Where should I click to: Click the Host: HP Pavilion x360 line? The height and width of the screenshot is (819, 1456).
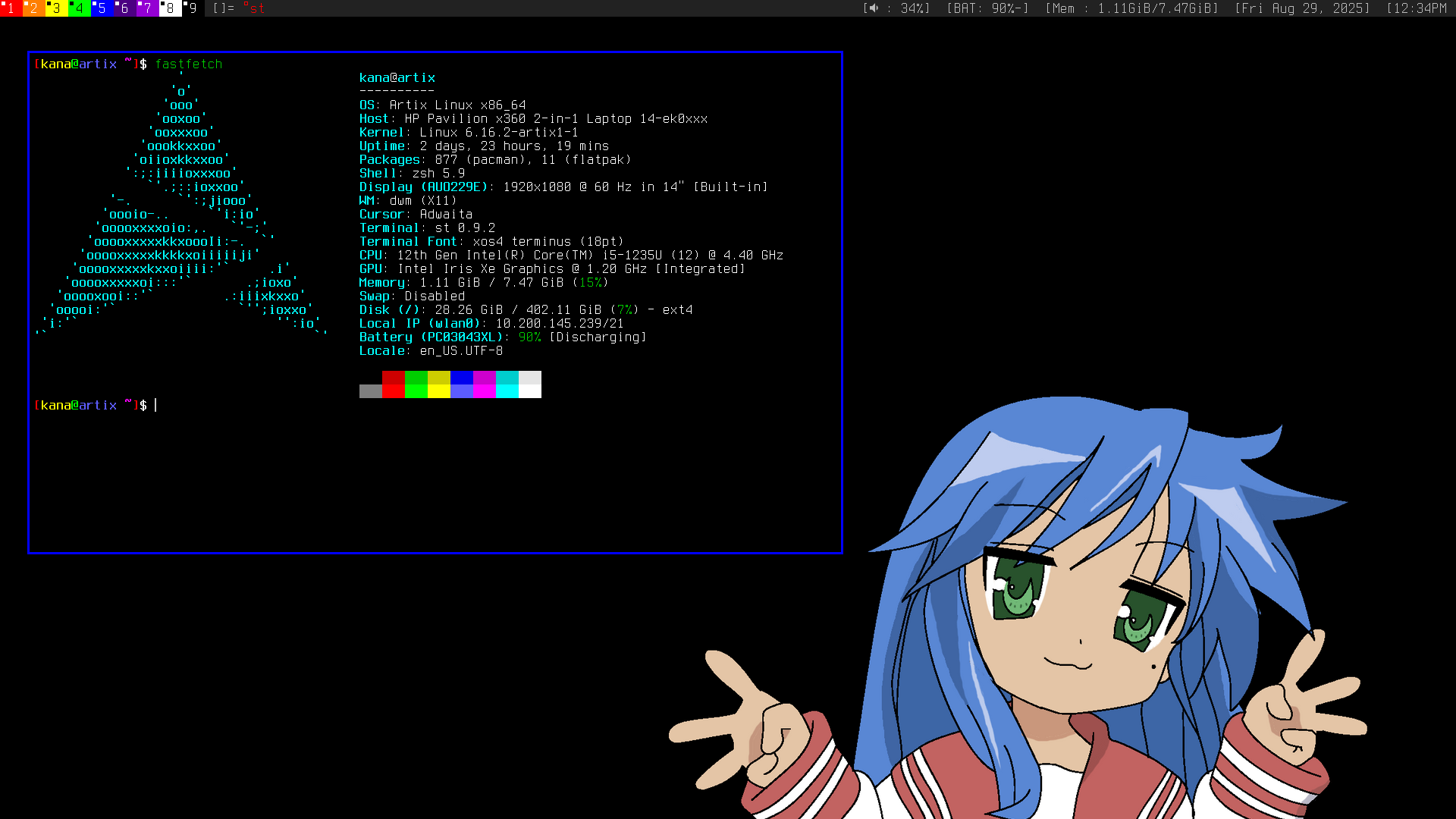(x=534, y=119)
